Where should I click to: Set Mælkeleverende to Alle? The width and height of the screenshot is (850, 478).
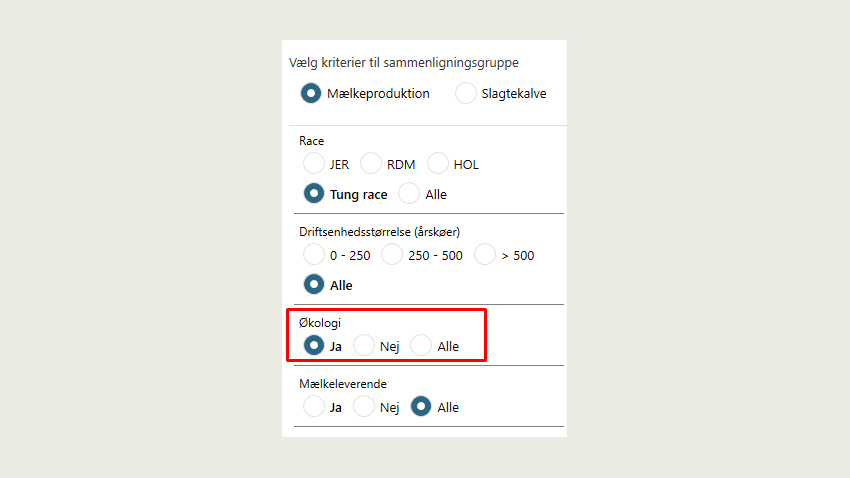[x=421, y=407]
